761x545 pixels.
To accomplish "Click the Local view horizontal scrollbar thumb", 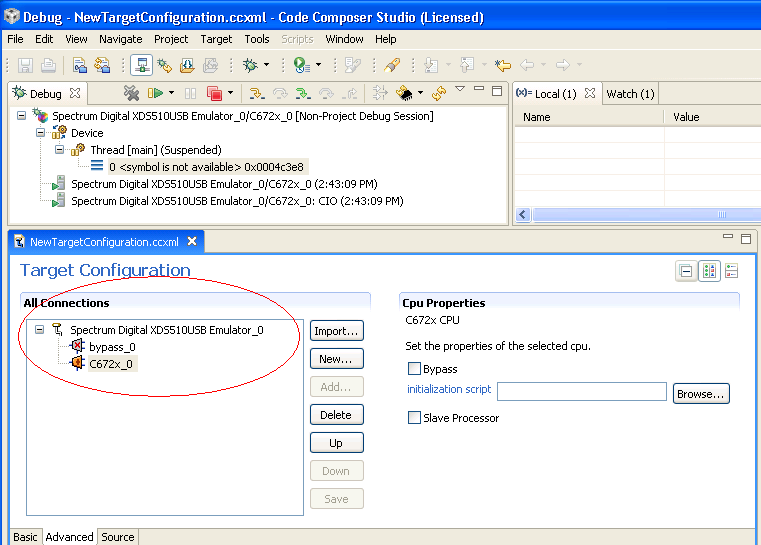I will (x=647, y=215).
